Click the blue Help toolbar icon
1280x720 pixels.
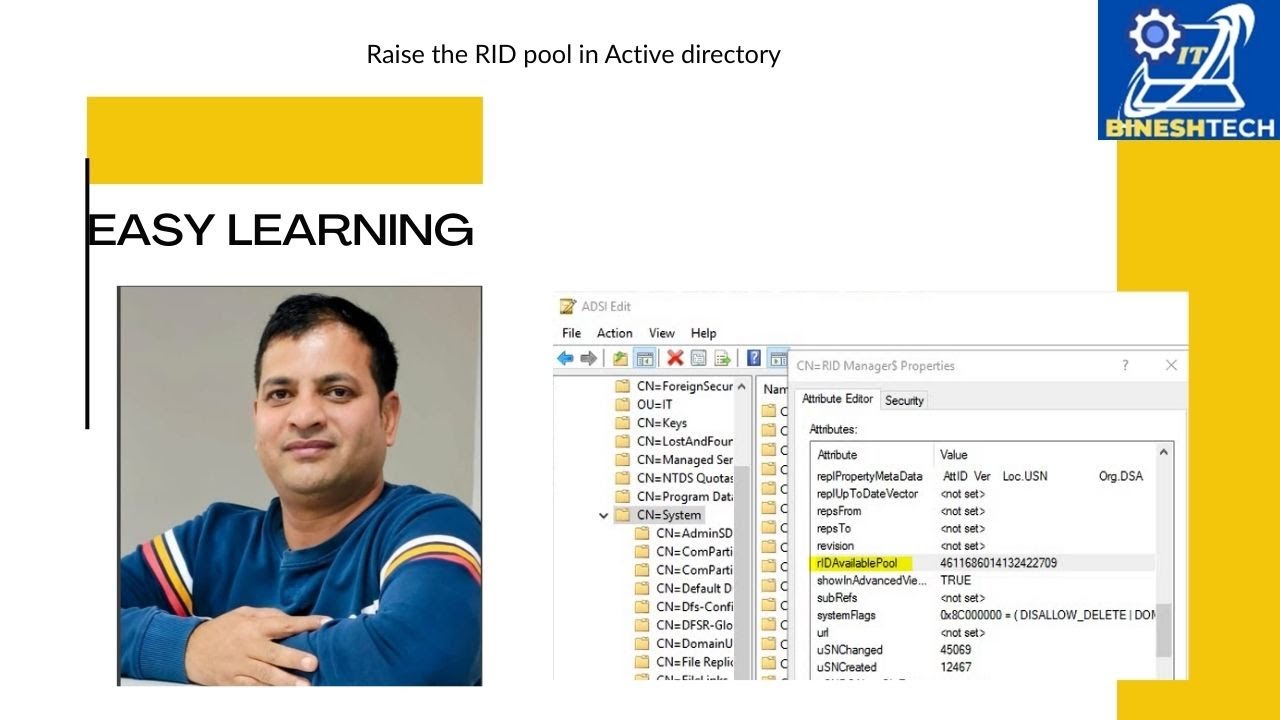click(754, 358)
